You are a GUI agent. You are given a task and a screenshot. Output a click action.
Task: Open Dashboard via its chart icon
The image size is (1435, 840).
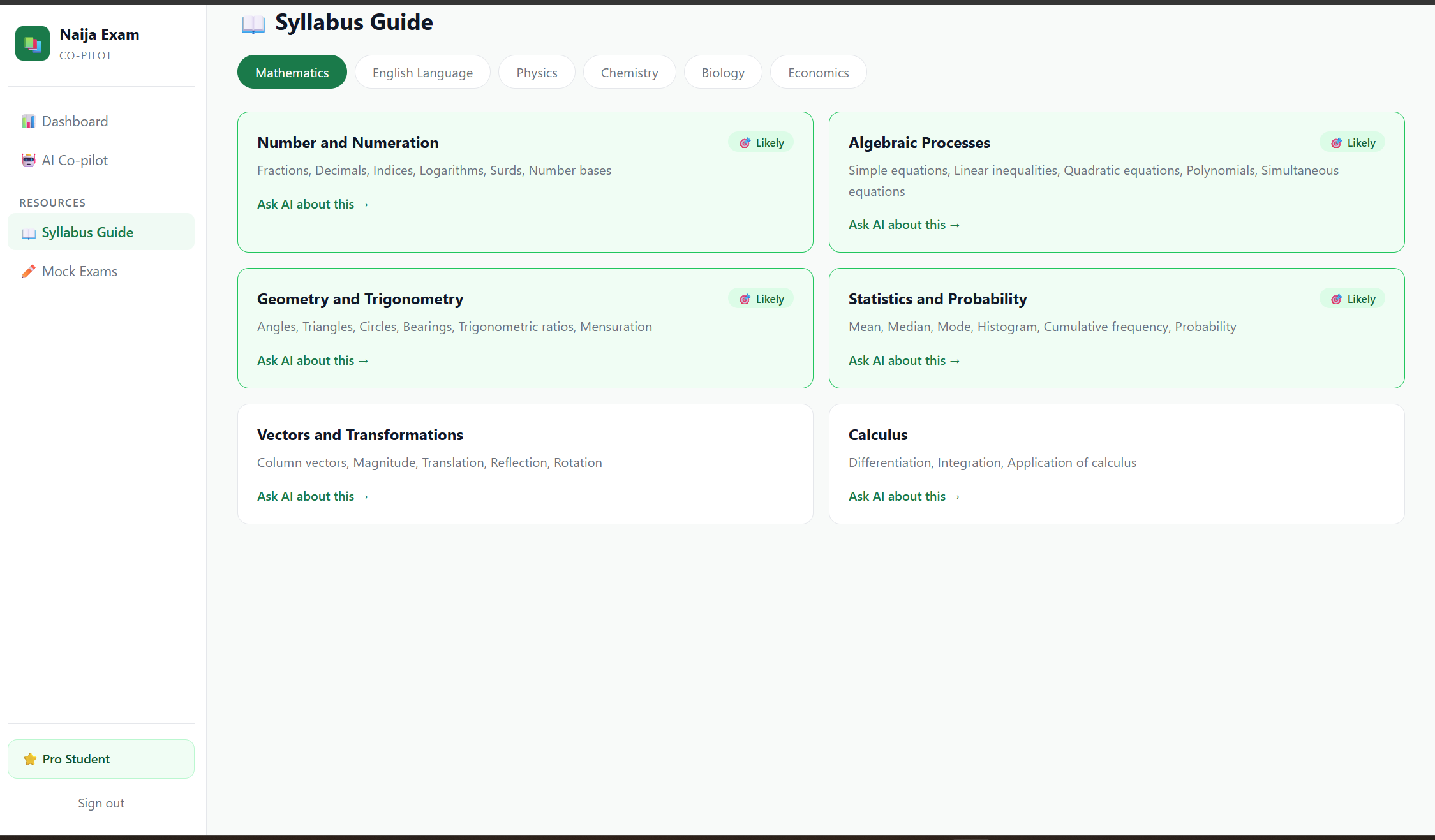[28, 122]
